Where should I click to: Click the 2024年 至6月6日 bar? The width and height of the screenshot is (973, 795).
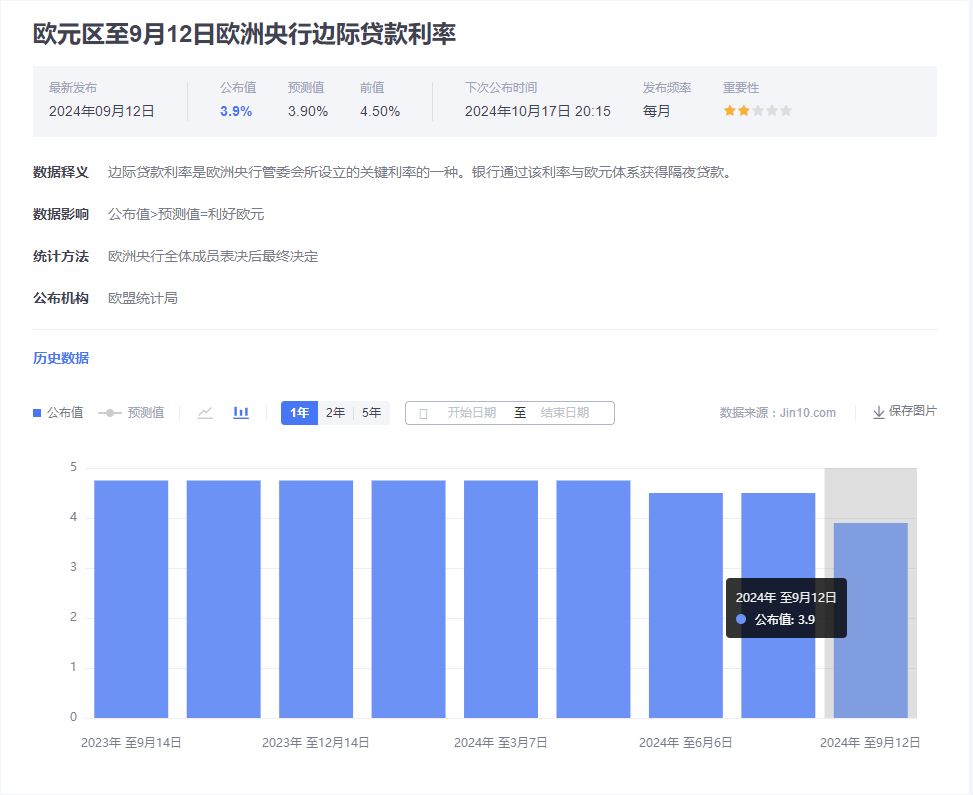click(x=685, y=605)
